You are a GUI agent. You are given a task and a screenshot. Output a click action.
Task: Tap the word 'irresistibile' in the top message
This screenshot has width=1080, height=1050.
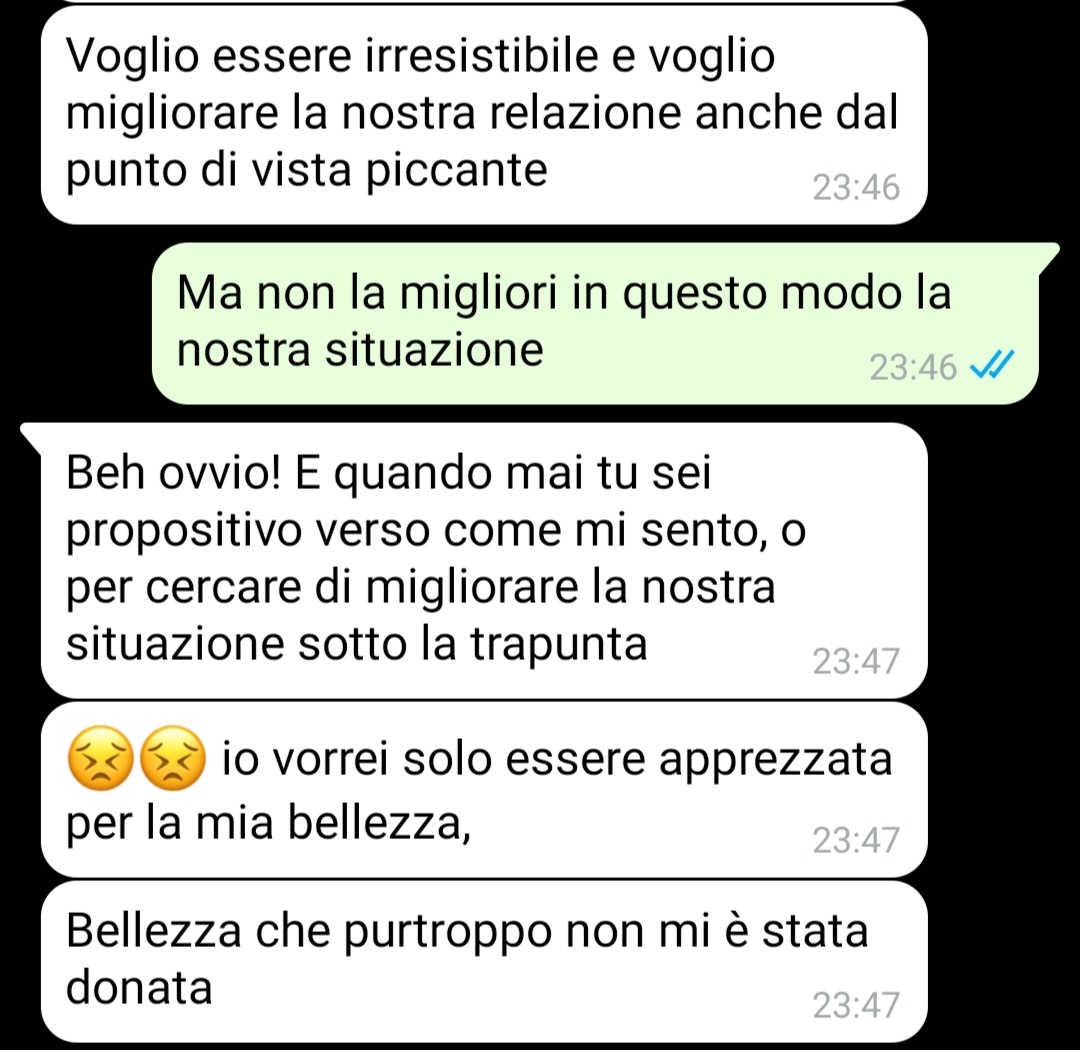tap(481, 56)
